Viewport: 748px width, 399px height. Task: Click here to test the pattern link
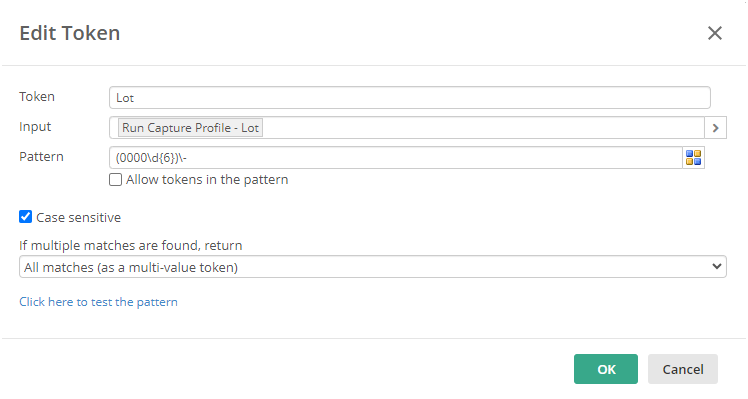click(x=98, y=302)
